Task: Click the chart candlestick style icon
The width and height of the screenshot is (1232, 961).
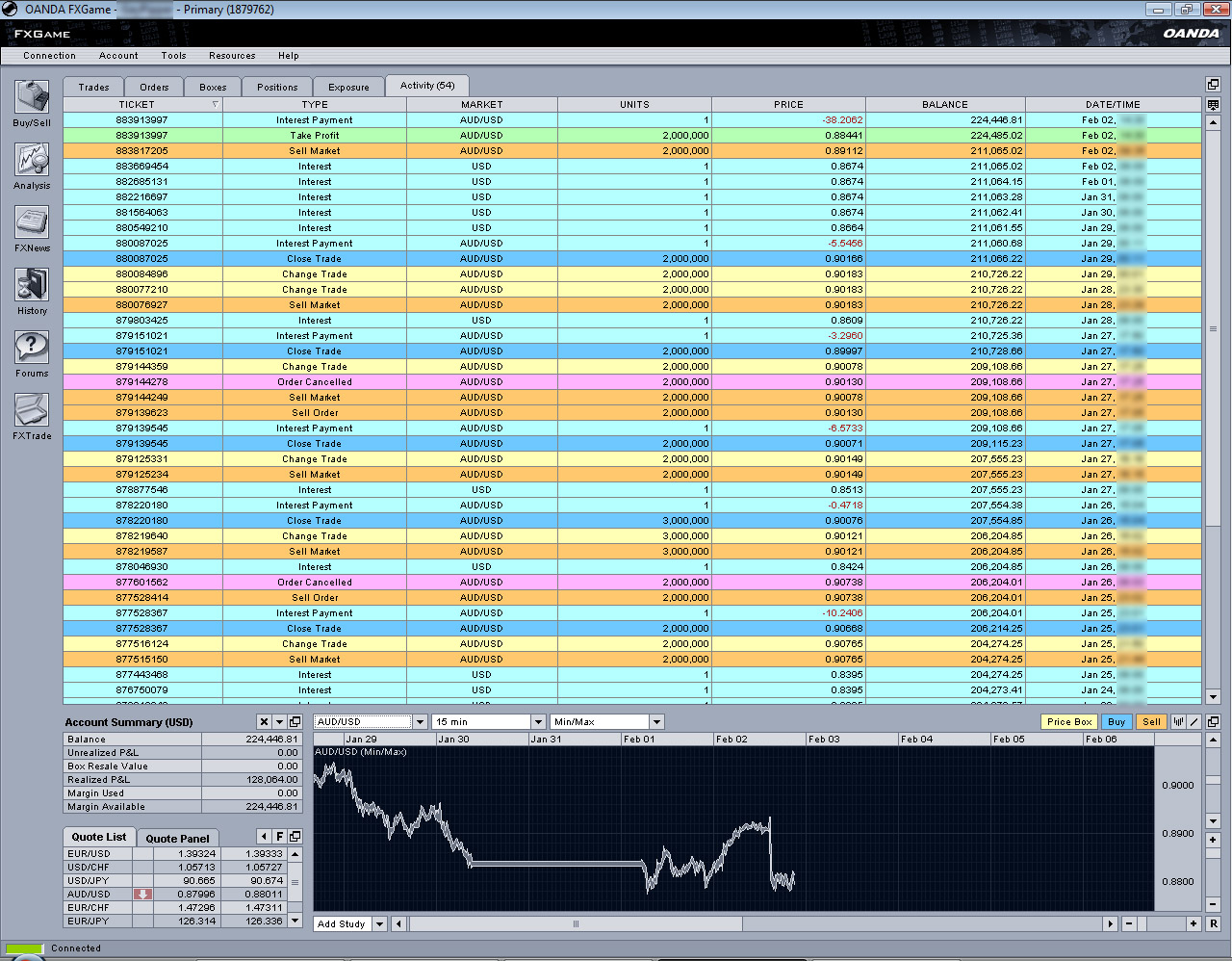Action: [1178, 721]
